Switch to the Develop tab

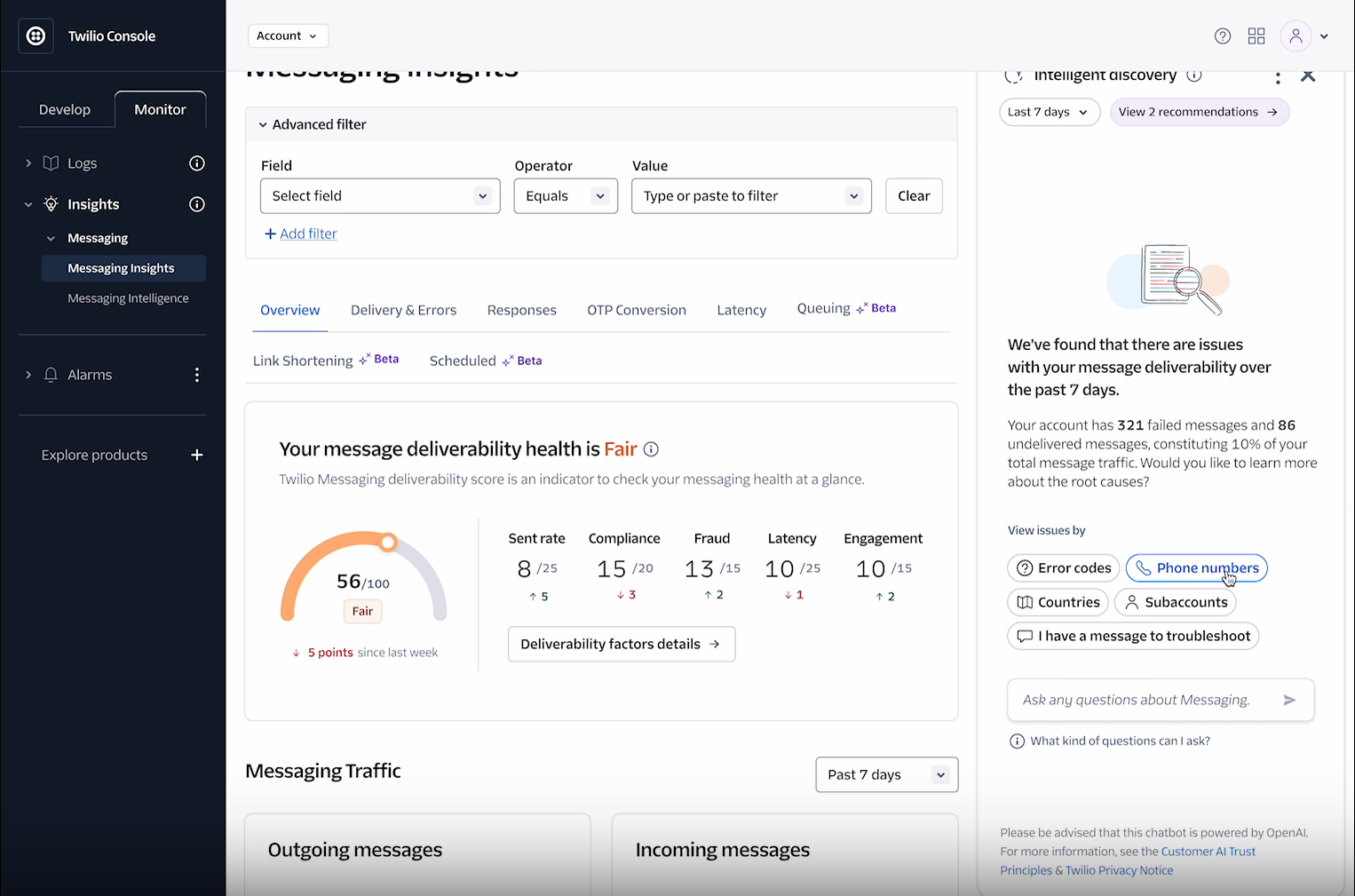[x=65, y=109]
